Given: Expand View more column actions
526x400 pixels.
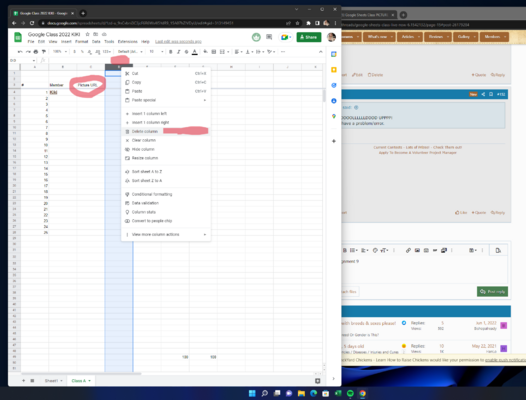Looking at the screenshot, I should (166, 235).
